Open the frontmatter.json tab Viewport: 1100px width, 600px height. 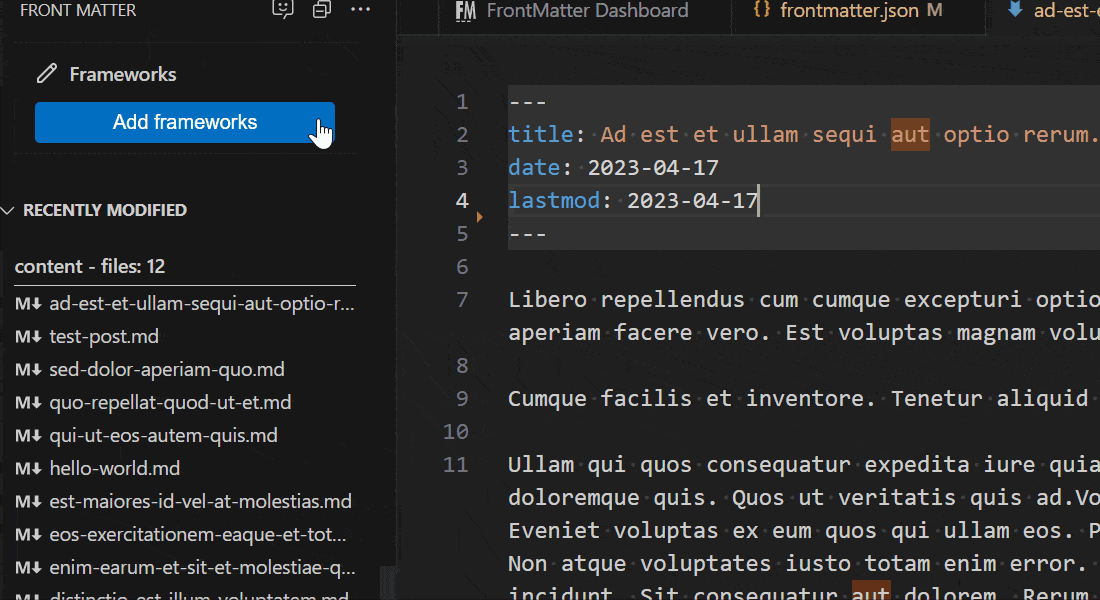tap(849, 11)
